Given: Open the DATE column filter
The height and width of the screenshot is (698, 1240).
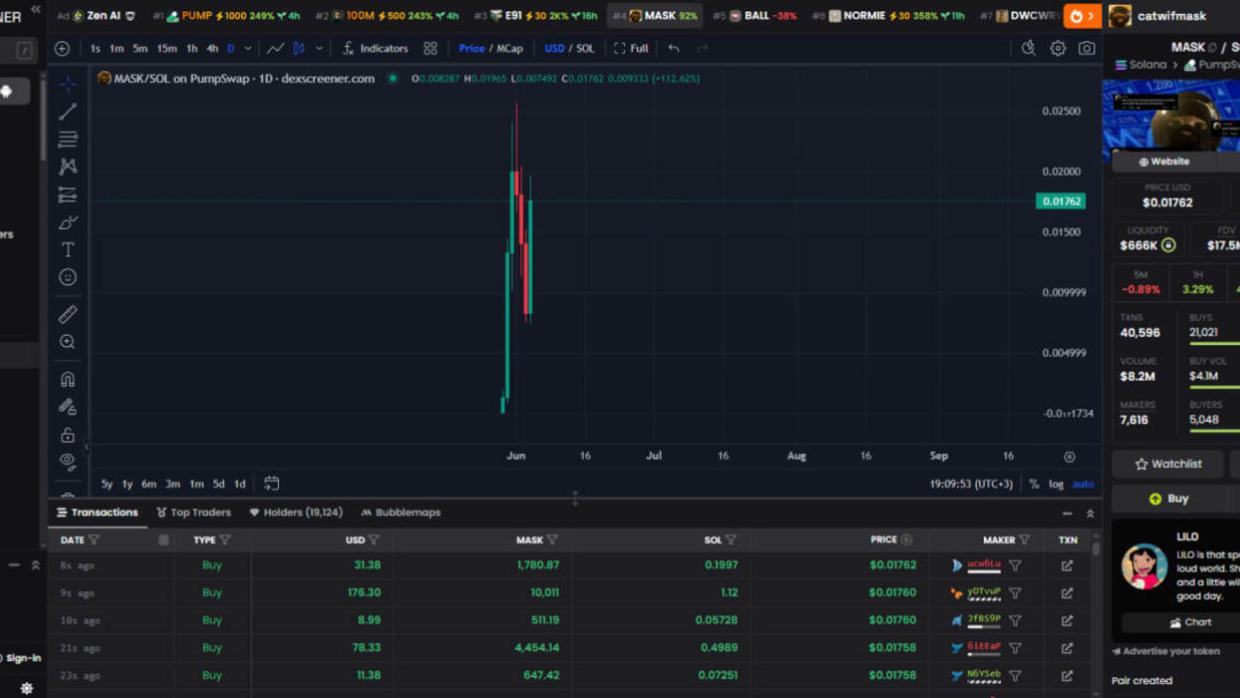Looking at the screenshot, I should click(94, 540).
